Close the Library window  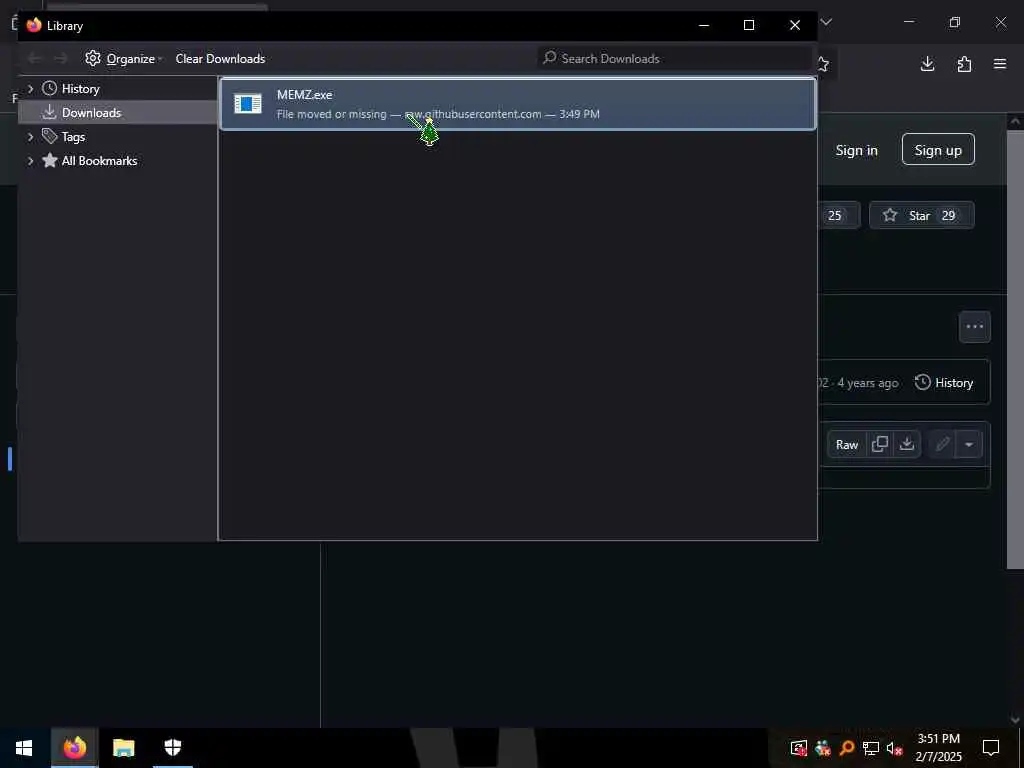tap(795, 25)
